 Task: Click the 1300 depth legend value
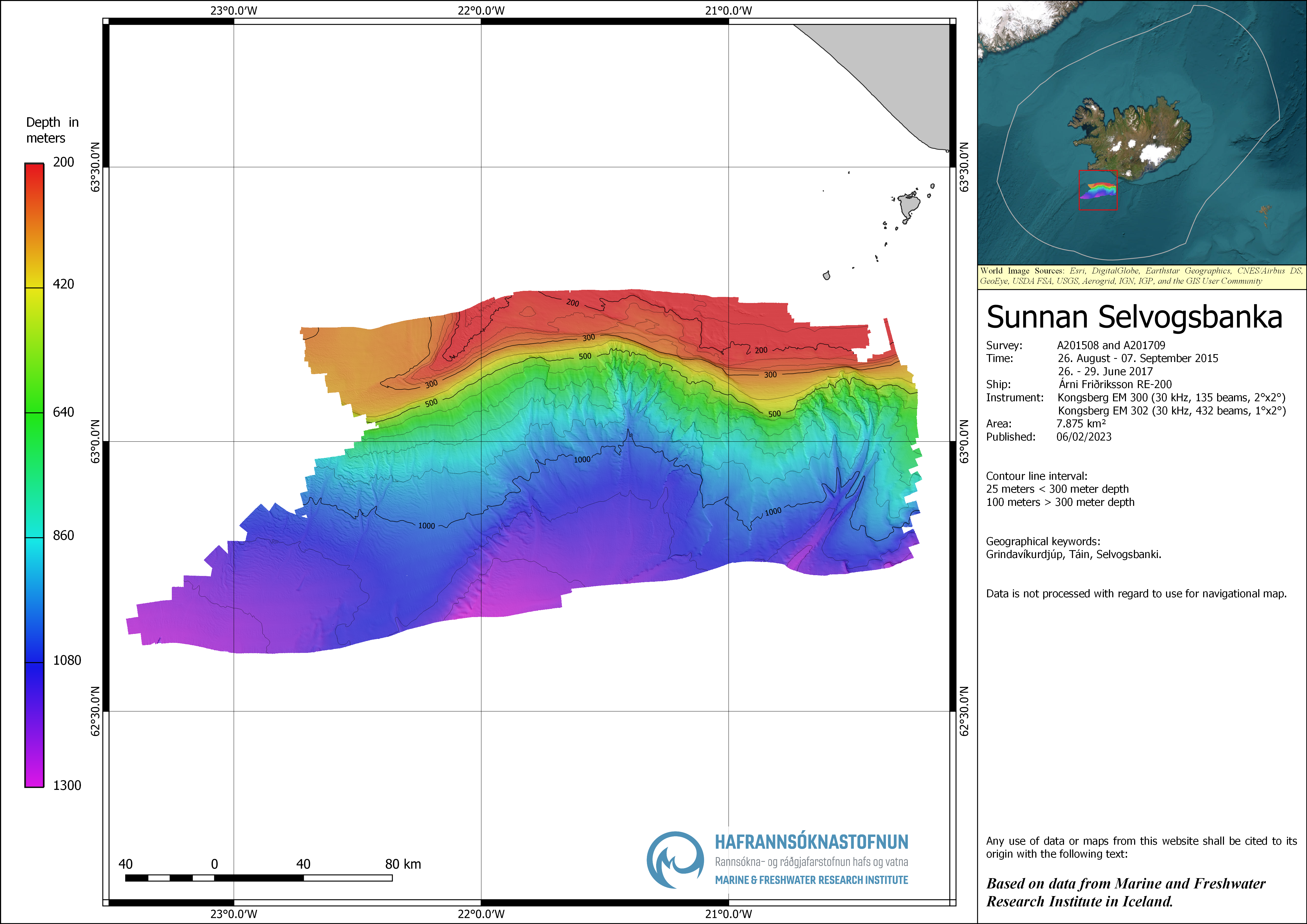coord(67,786)
